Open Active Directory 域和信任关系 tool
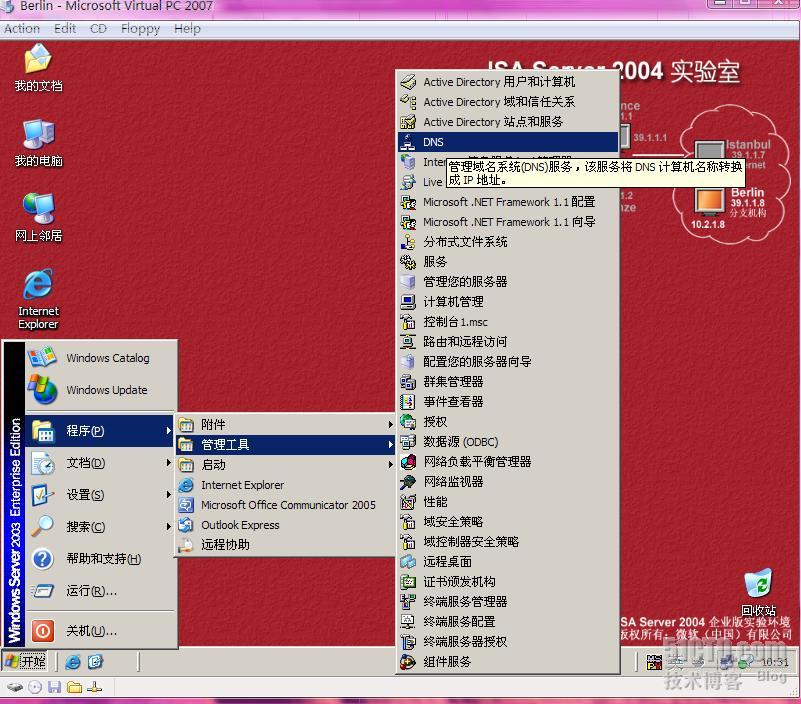 [x=508, y=102]
